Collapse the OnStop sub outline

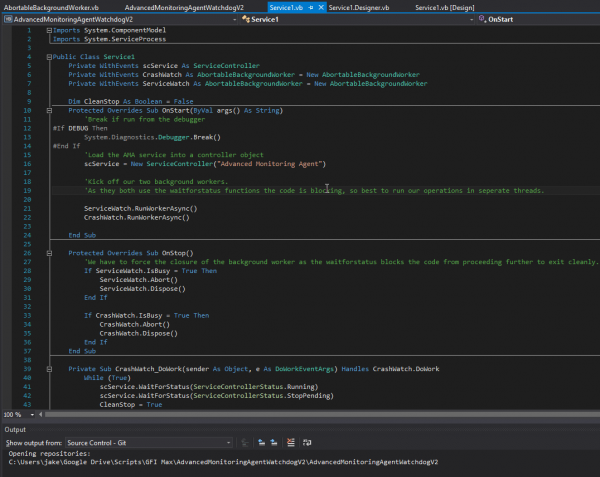point(50,253)
